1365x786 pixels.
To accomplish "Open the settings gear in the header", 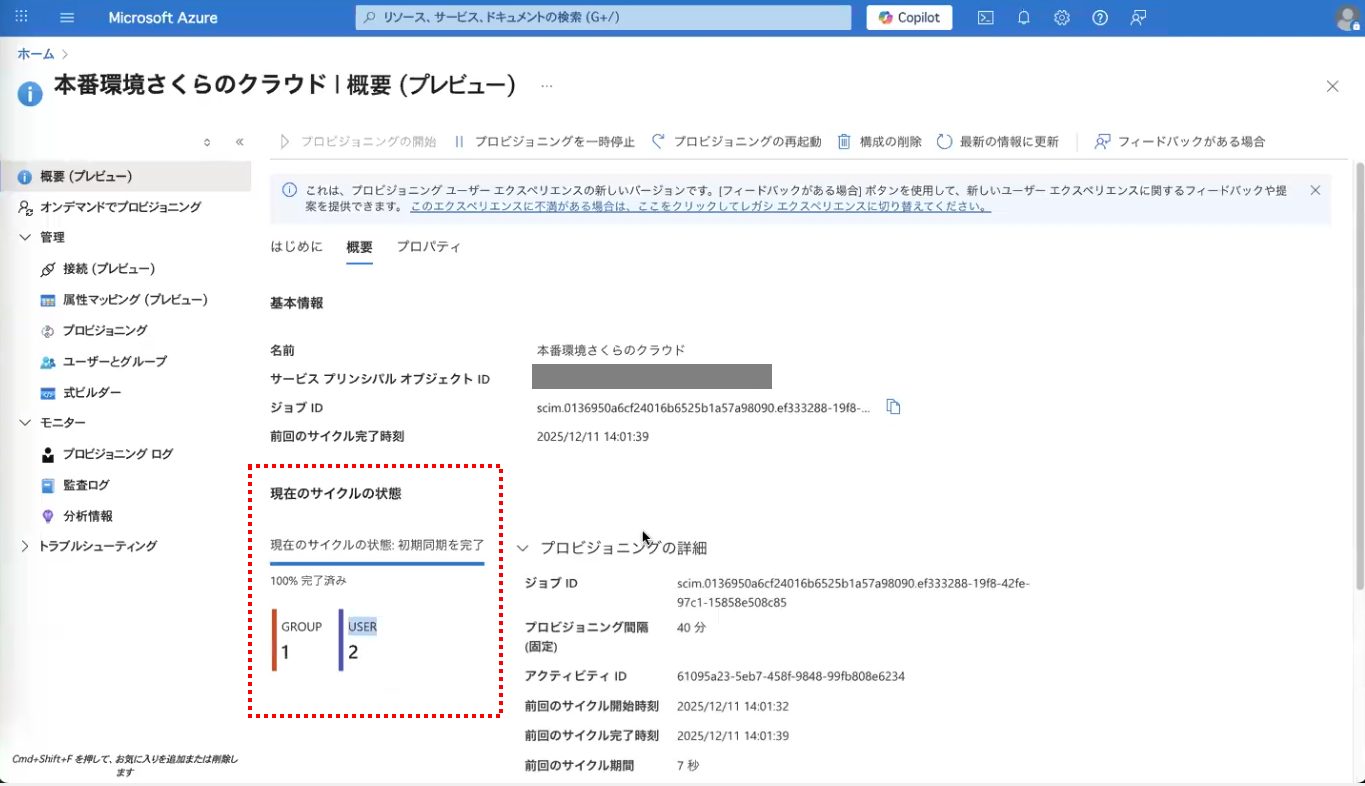I will pos(1061,18).
